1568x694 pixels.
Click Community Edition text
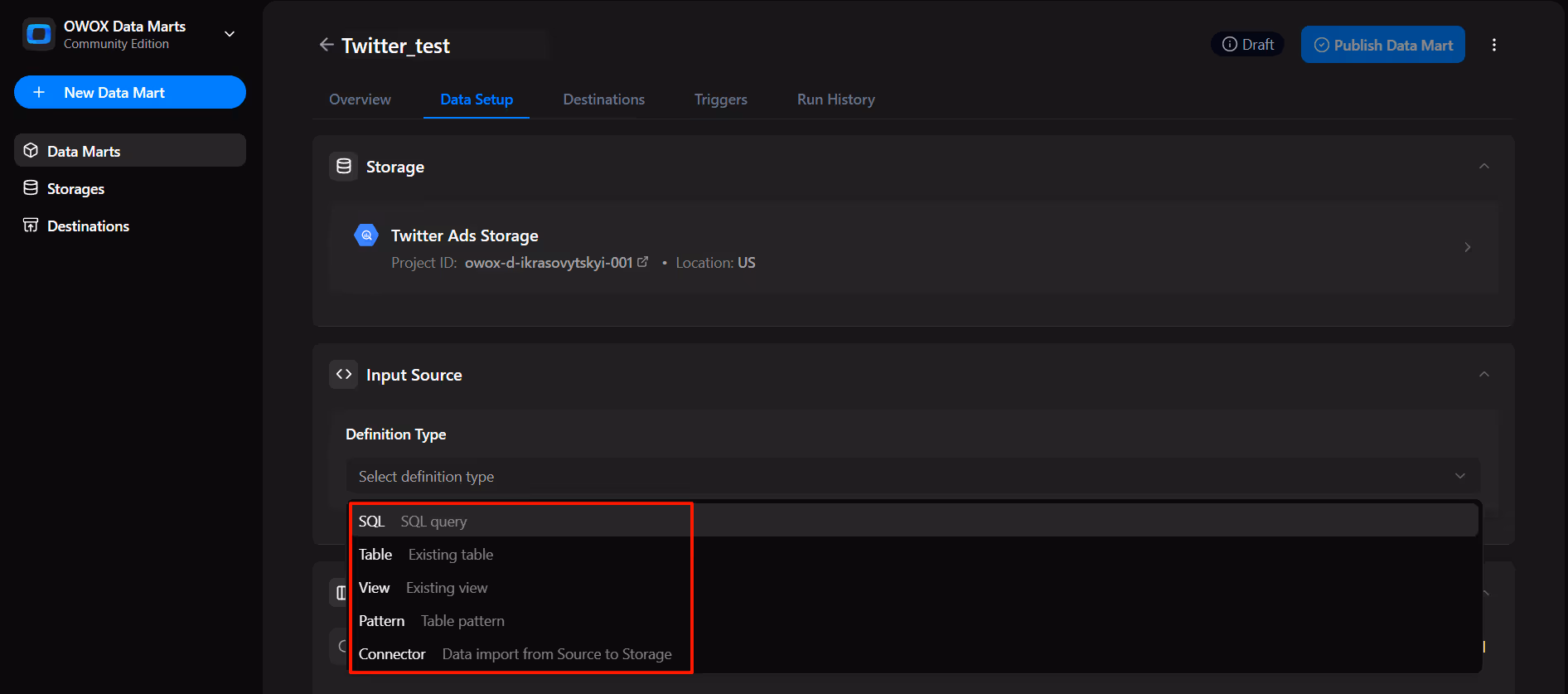point(116,44)
